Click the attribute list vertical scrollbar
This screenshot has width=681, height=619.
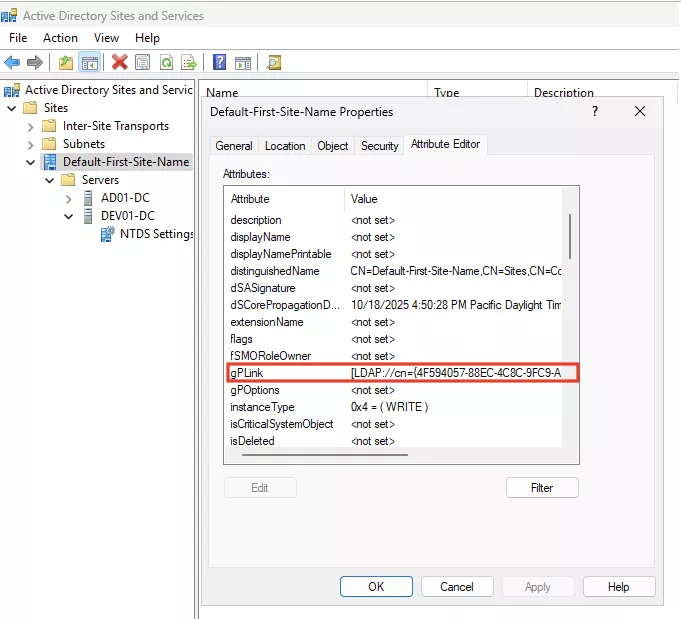point(570,320)
